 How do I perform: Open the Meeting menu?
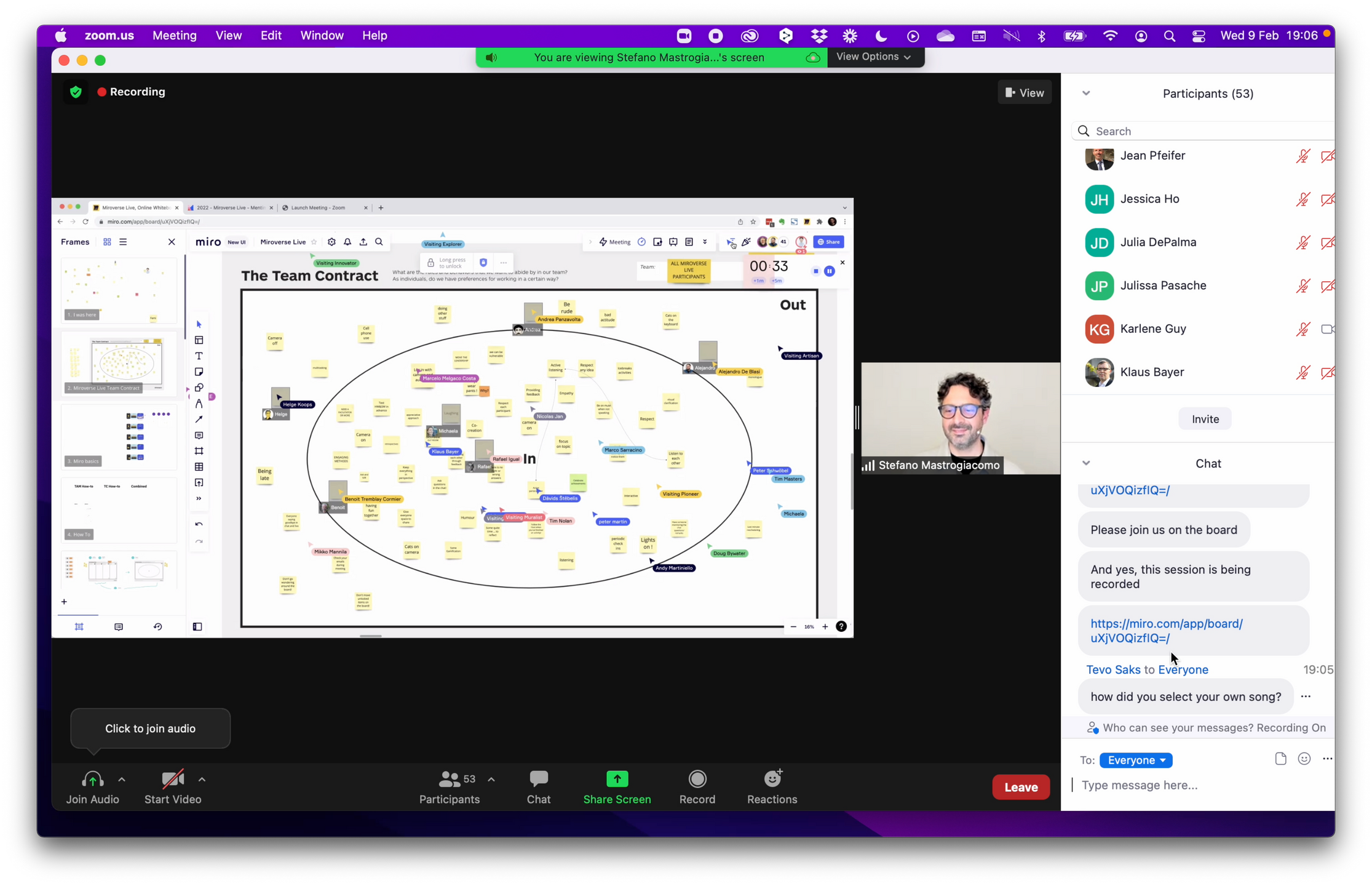pyautogui.click(x=175, y=36)
